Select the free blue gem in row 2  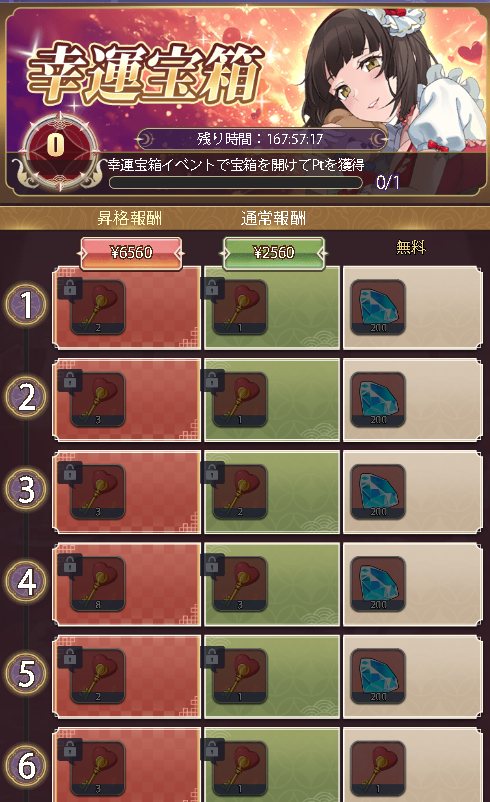[378, 399]
